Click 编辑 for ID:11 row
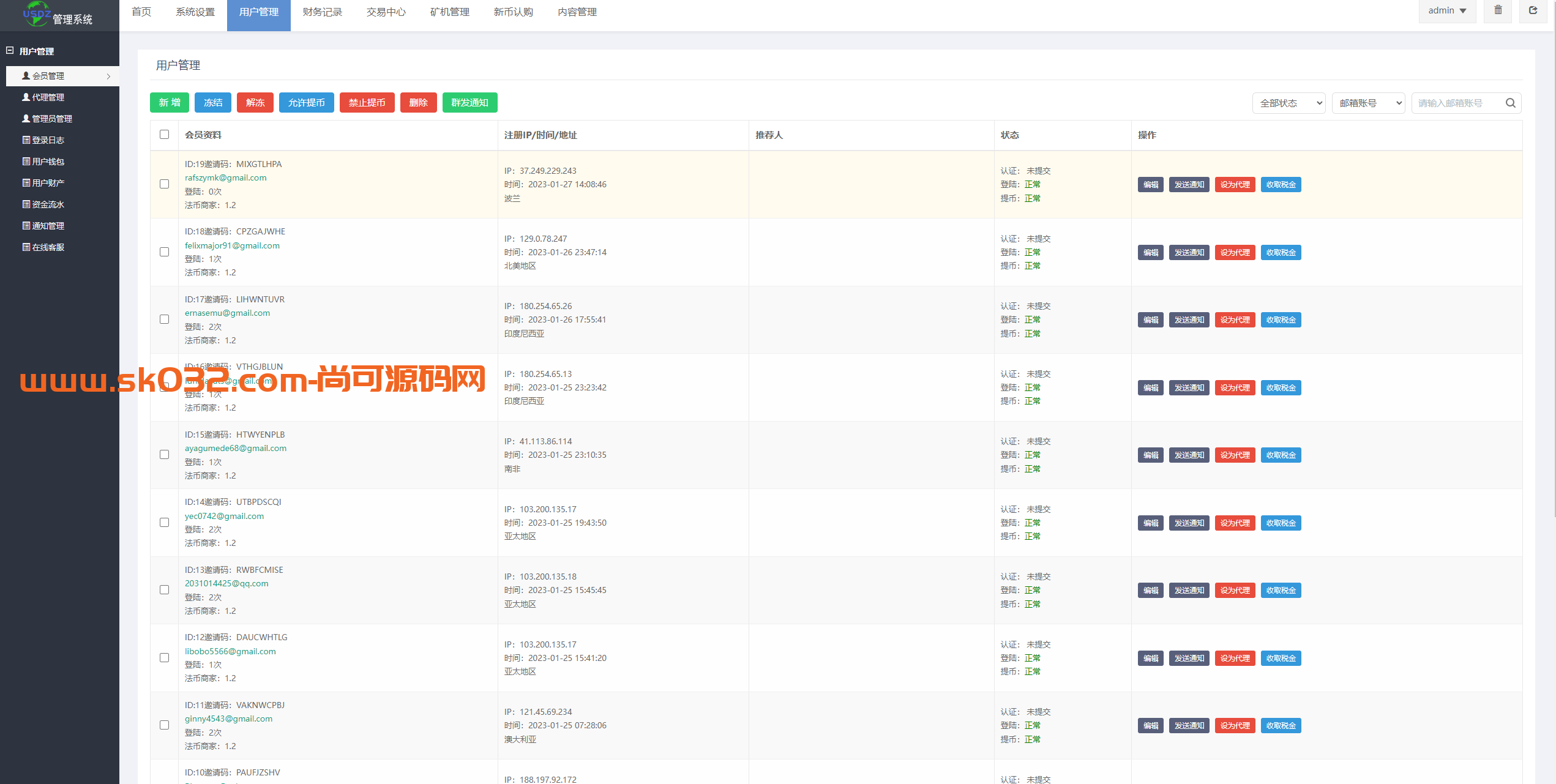Screen dimensions: 1556x784 click(1151, 726)
